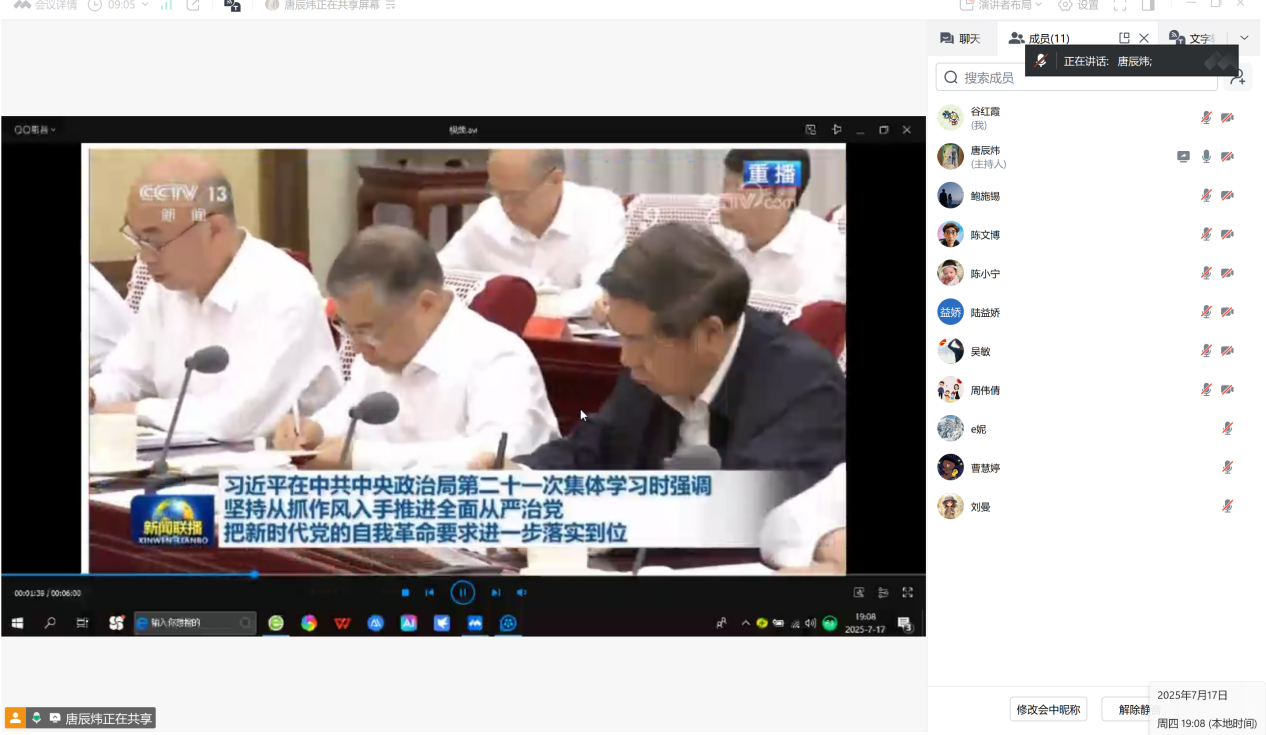
Task: Pop out the members panel window
Action: pyautogui.click(x=1124, y=38)
